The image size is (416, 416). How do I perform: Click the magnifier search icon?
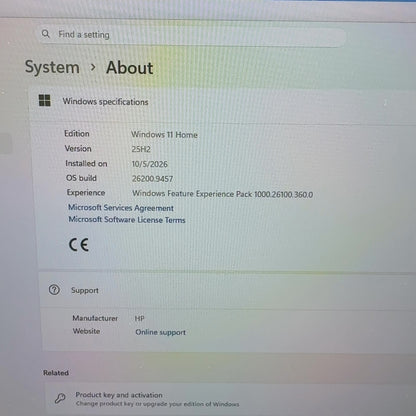46,34
